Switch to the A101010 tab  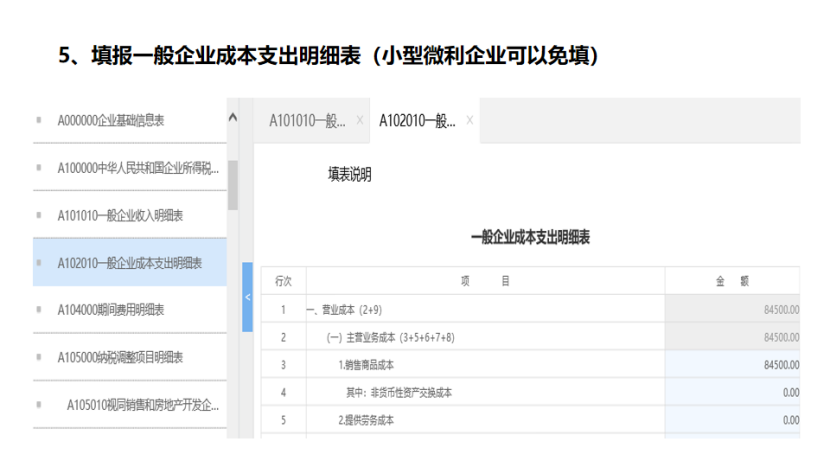[306, 121]
